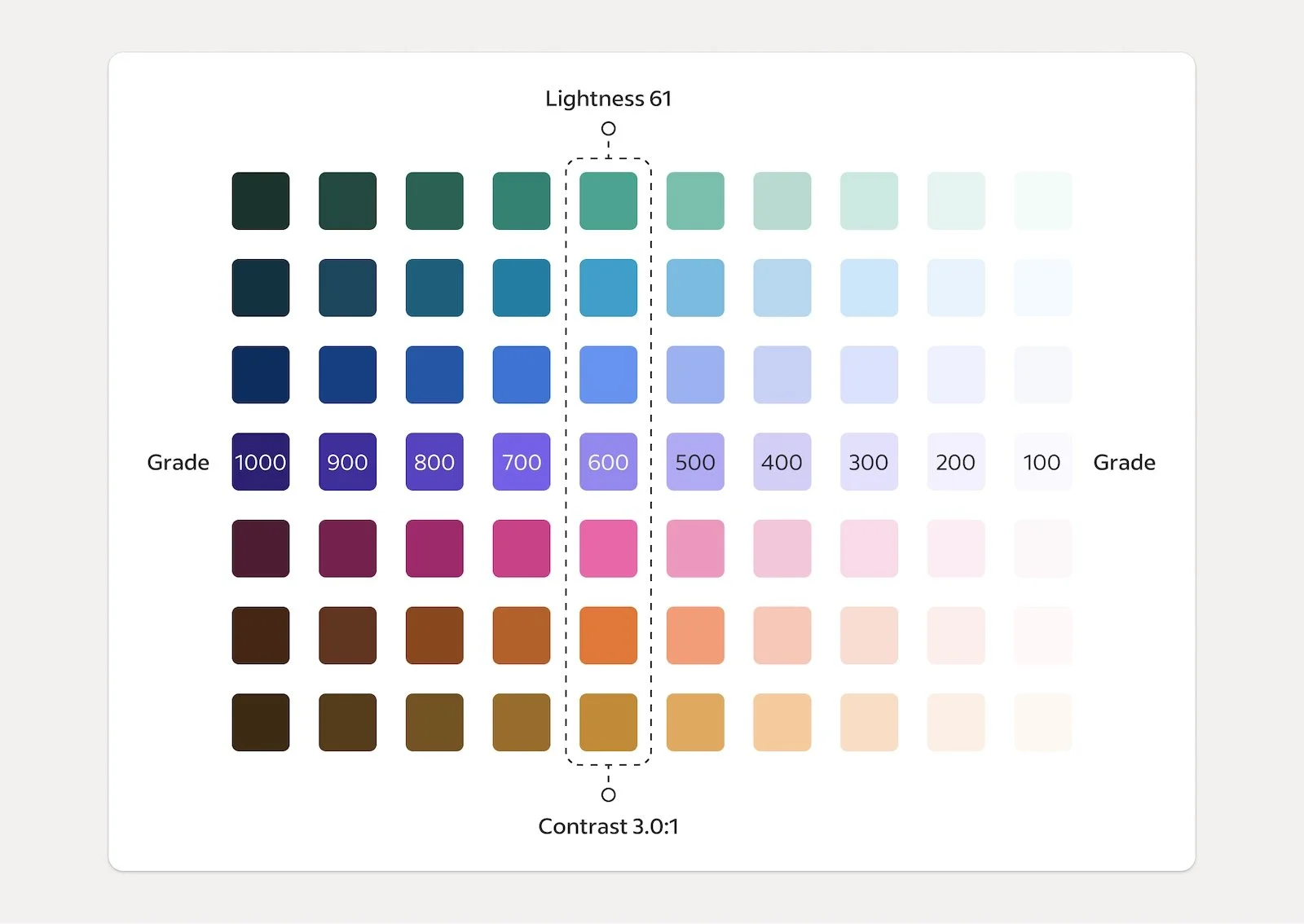Viewport: 1304px width, 924px height.
Task: Choose the navy blue swatch in the 900 column third row
Action: click(348, 375)
